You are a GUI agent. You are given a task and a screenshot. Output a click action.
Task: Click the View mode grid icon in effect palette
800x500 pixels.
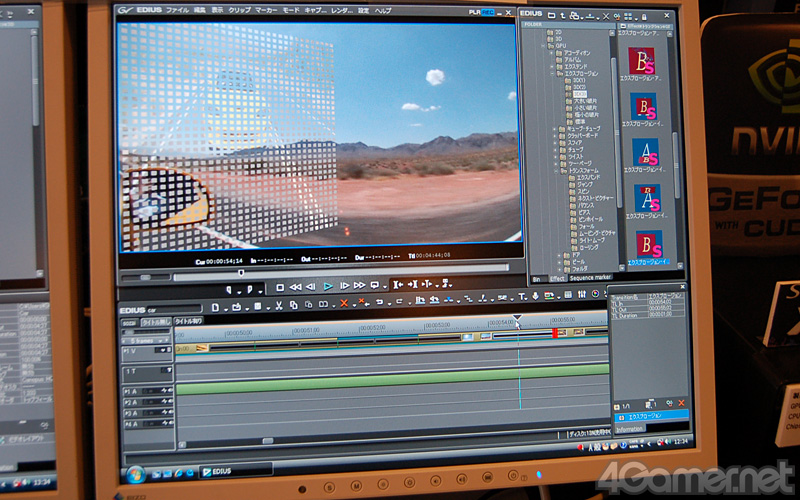coord(629,16)
